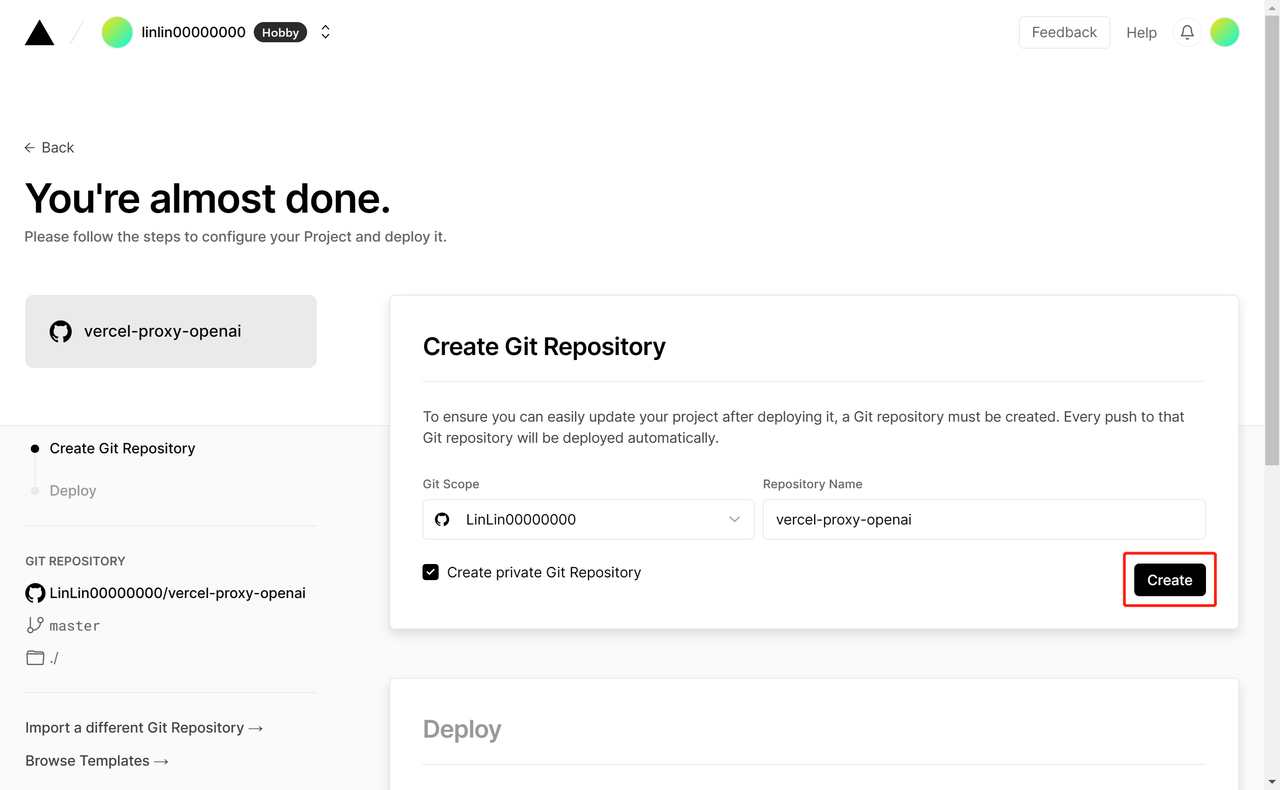Open the Feedback button
The height and width of the screenshot is (790, 1280).
pos(1064,32)
